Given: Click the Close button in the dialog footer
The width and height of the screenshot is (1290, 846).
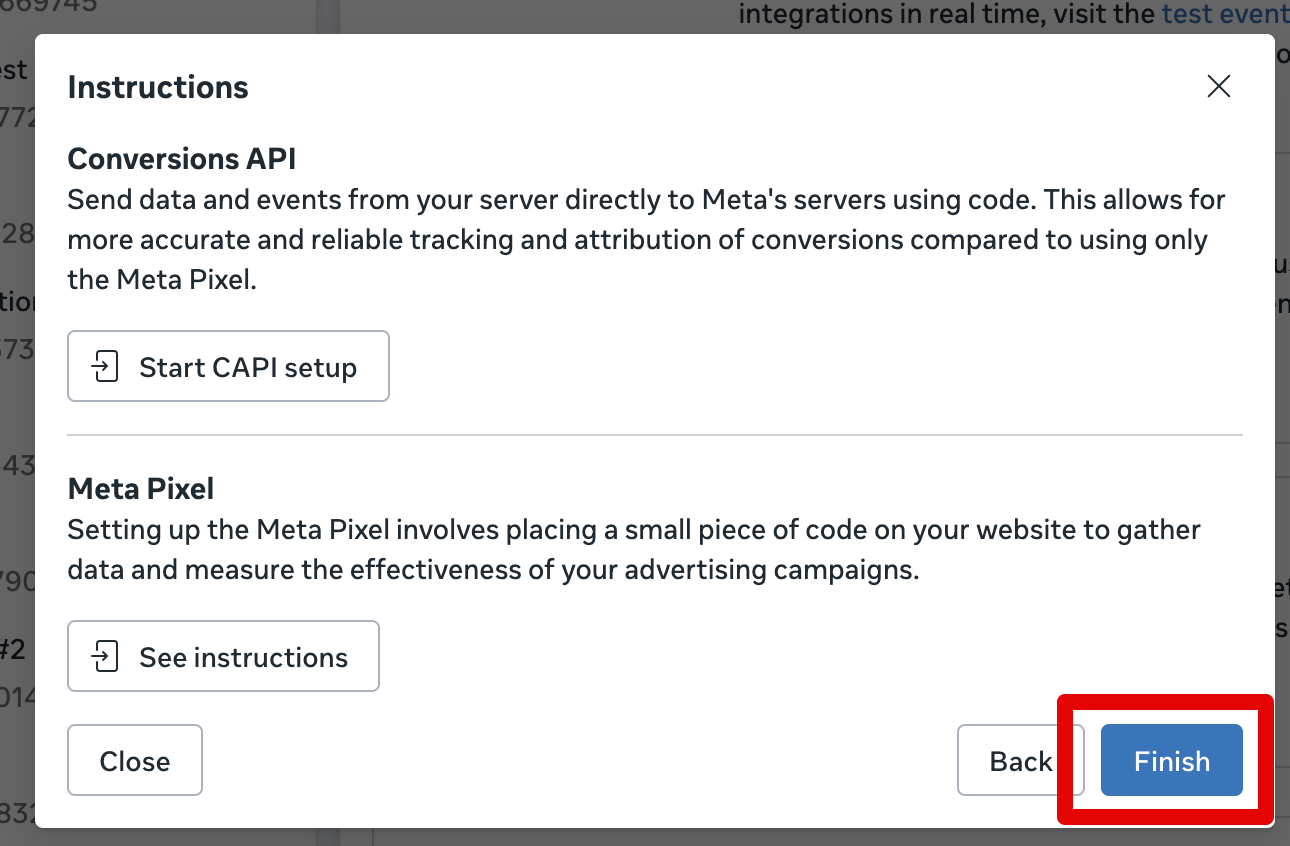Looking at the screenshot, I should (135, 761).
